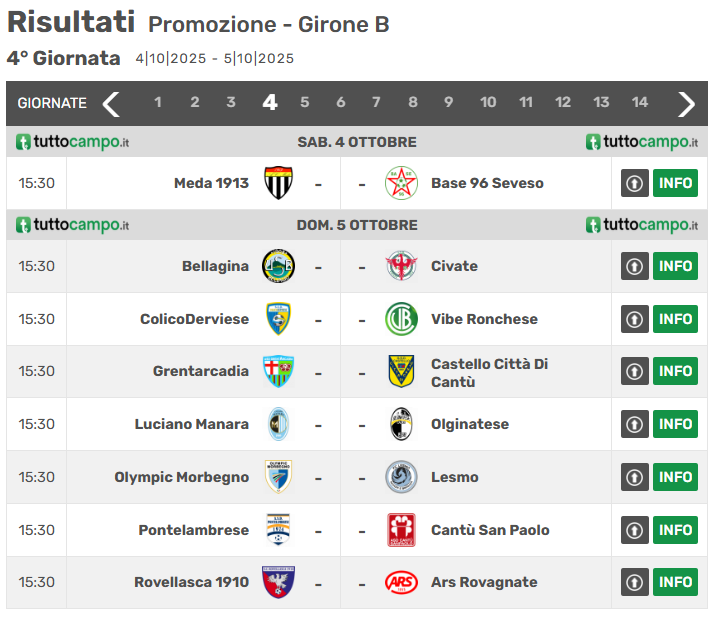The width and height of the screenshot is (710, 623).
Task: Open giornata 1 results
Action: tap(158, 103)
